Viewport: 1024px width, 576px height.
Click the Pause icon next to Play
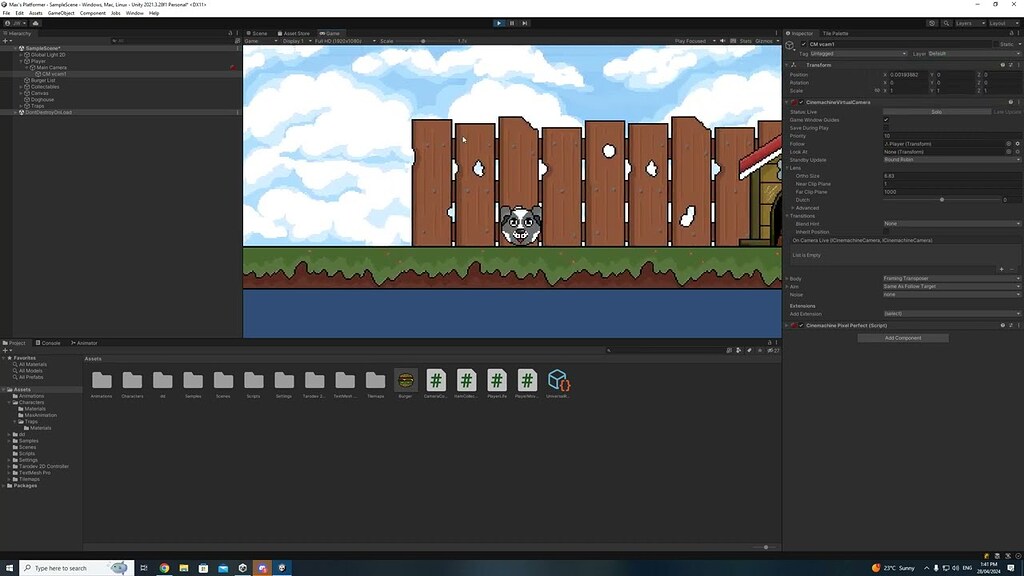pyautogui.click(x=512, y=23)
